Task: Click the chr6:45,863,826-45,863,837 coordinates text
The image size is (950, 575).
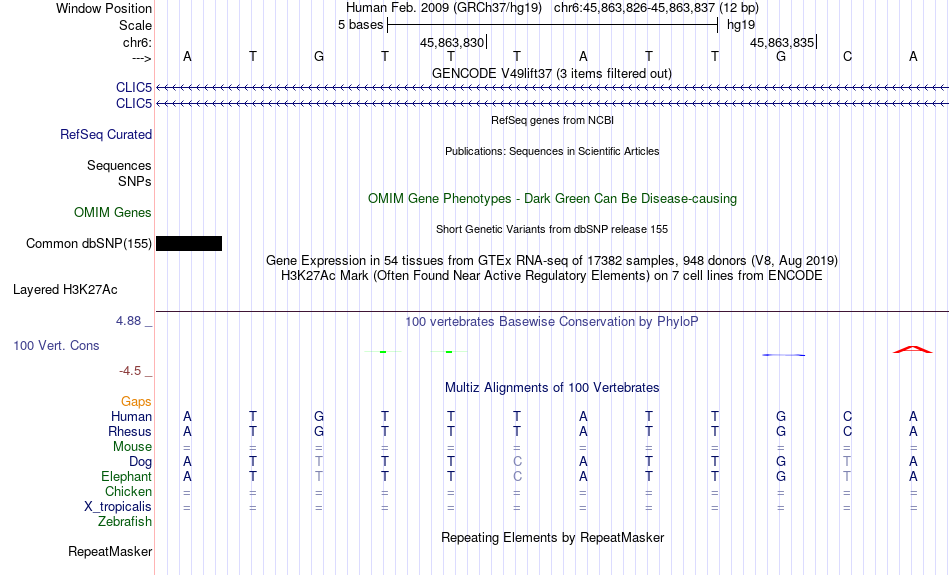Action: tap(656, 8)
